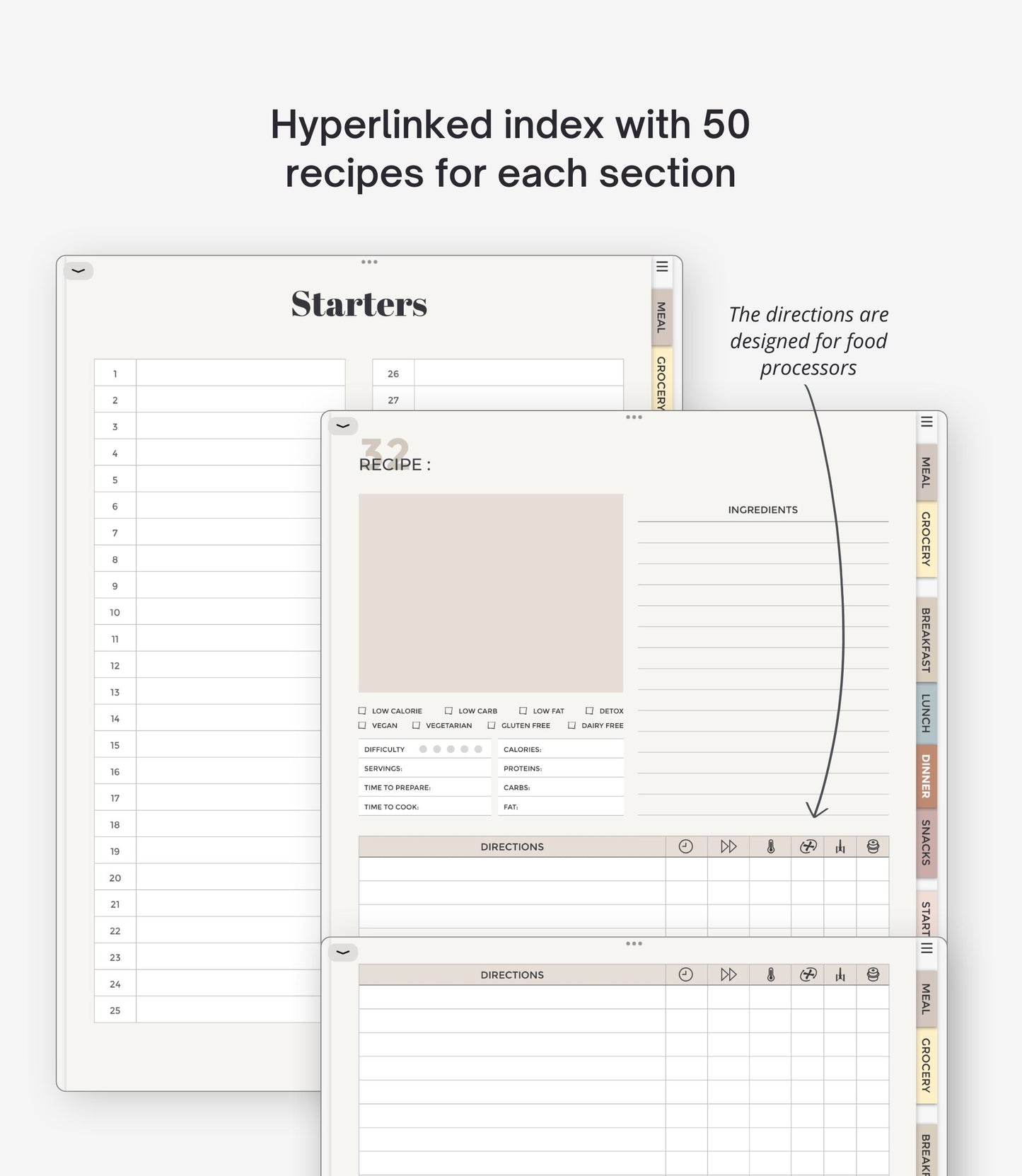Open MEAL tab on bottom Directions page
This screenshot has height=1176, width=1022.
[x=926, y=998]
